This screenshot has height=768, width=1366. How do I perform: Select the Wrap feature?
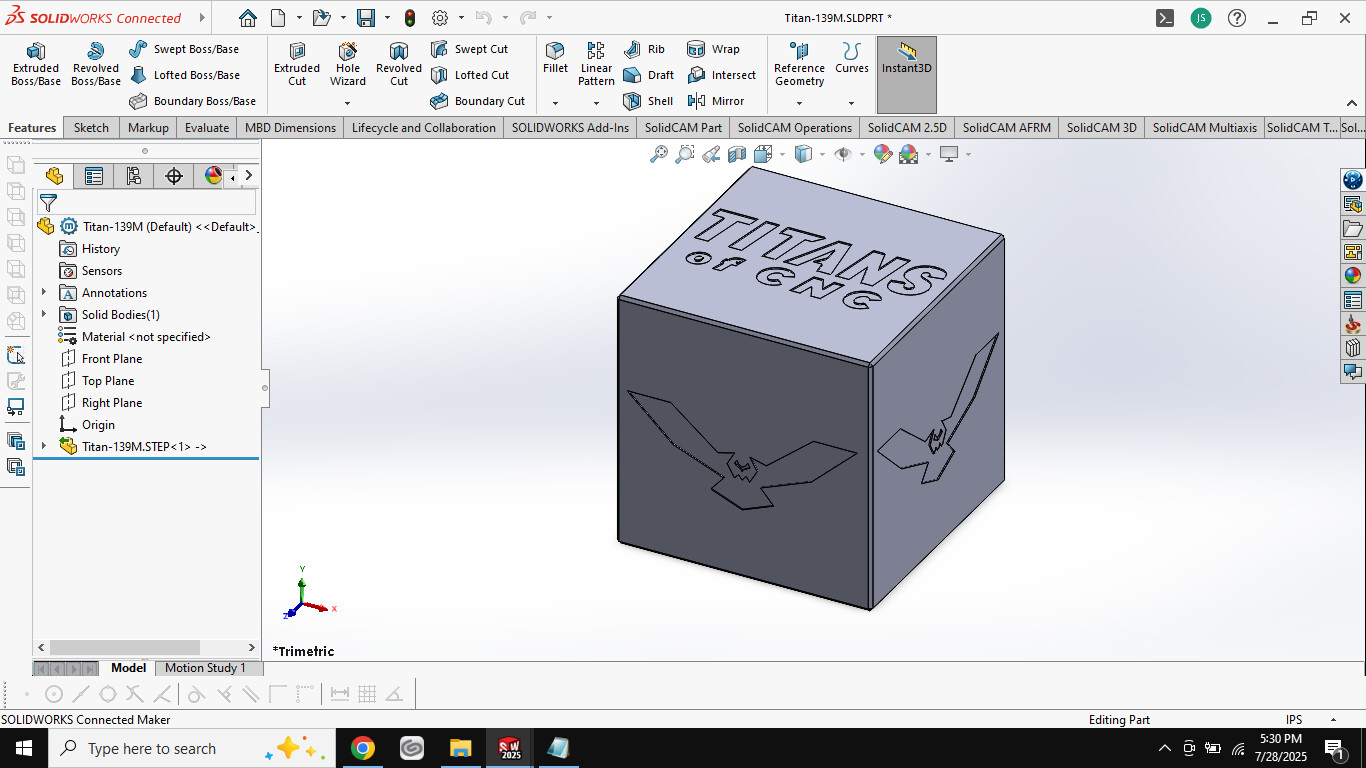[714, 49]
